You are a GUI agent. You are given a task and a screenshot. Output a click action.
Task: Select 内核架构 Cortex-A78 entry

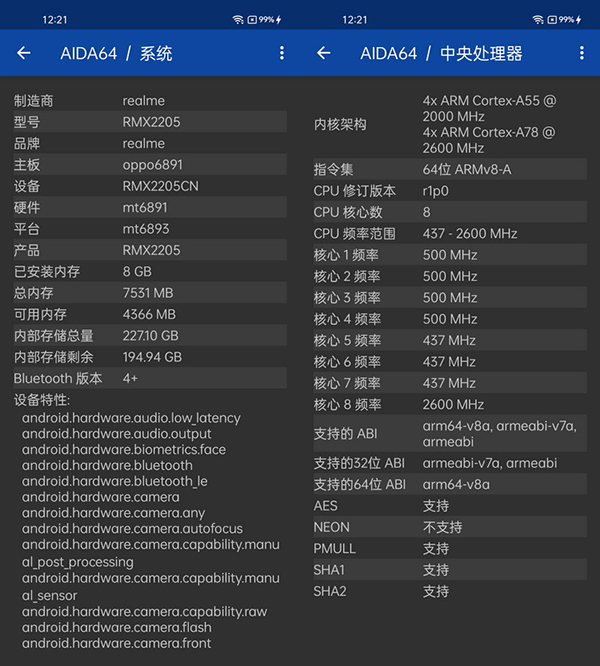click(488, 140)
